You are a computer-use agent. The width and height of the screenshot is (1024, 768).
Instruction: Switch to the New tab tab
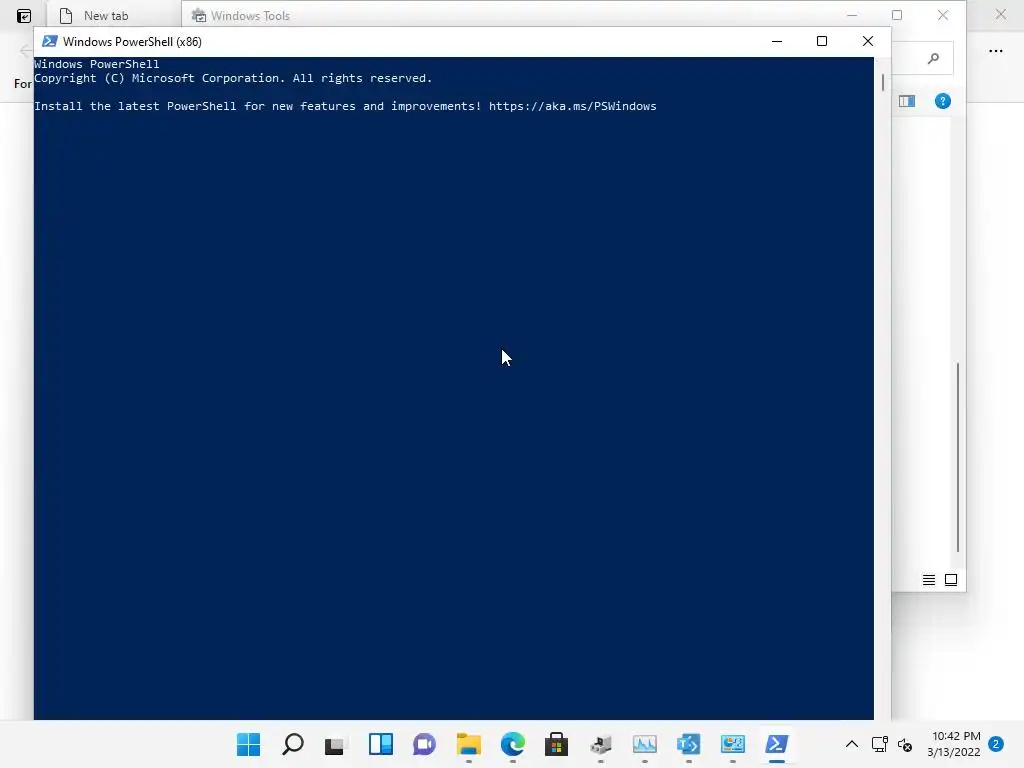coord(106,16)
